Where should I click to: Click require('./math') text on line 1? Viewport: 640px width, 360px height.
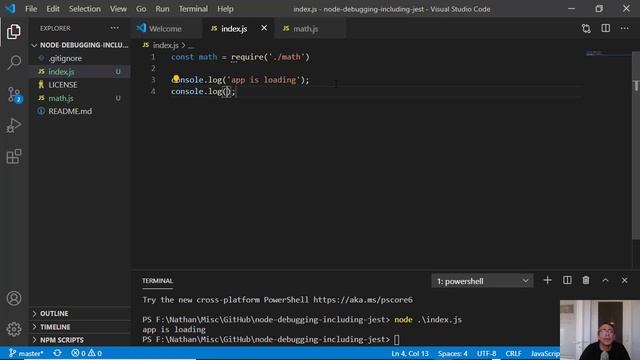point(270,57)
